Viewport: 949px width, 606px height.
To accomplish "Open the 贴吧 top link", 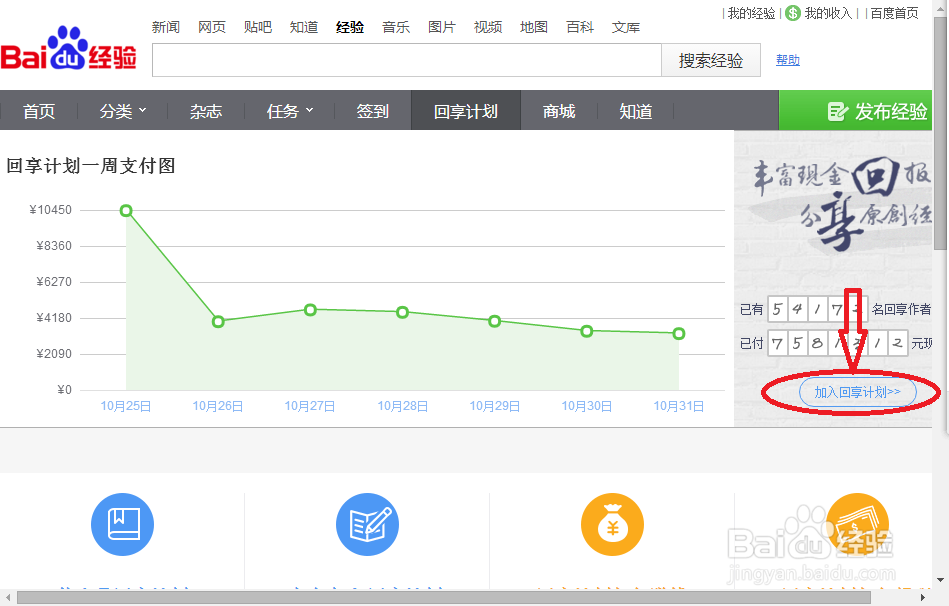I will coord(258,27).
